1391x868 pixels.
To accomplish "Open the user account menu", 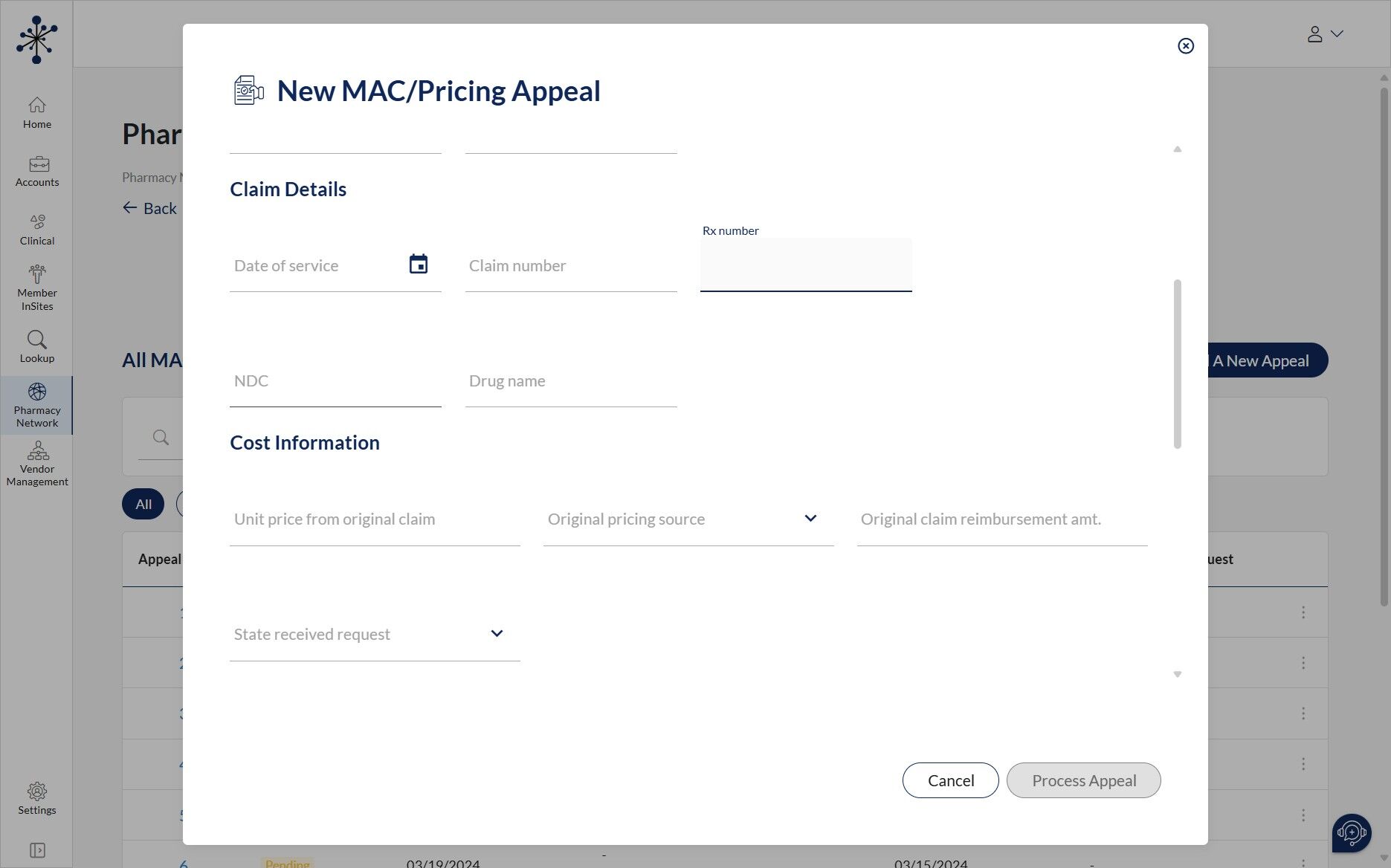I will pyautogui.click(x=1325, y=34).
